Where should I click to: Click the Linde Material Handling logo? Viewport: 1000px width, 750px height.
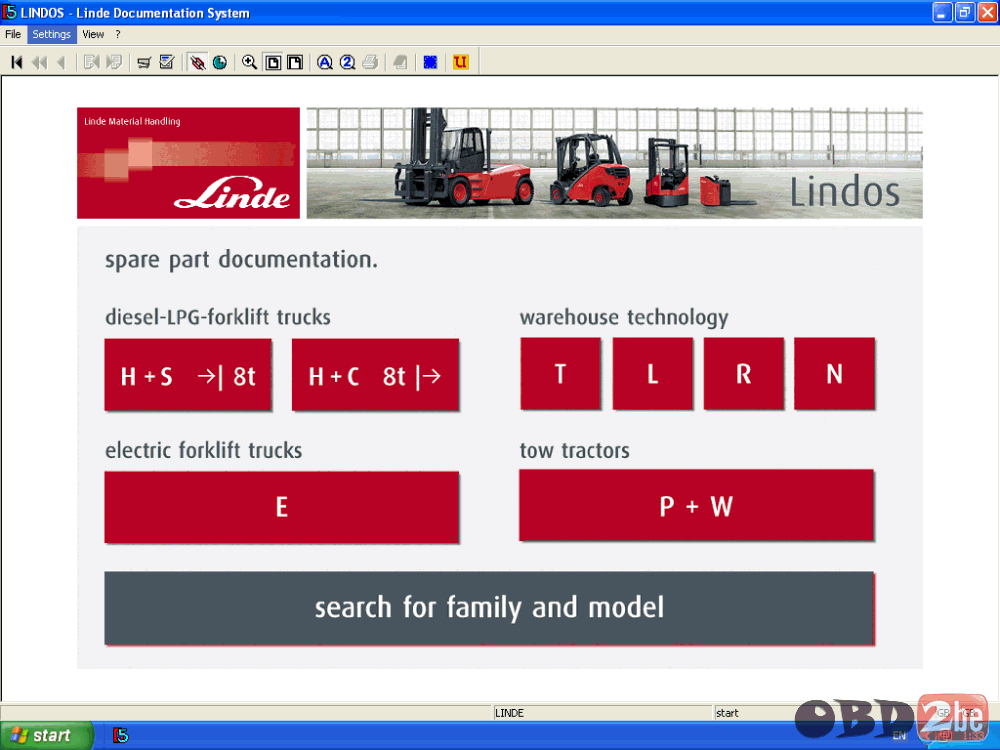188,163
